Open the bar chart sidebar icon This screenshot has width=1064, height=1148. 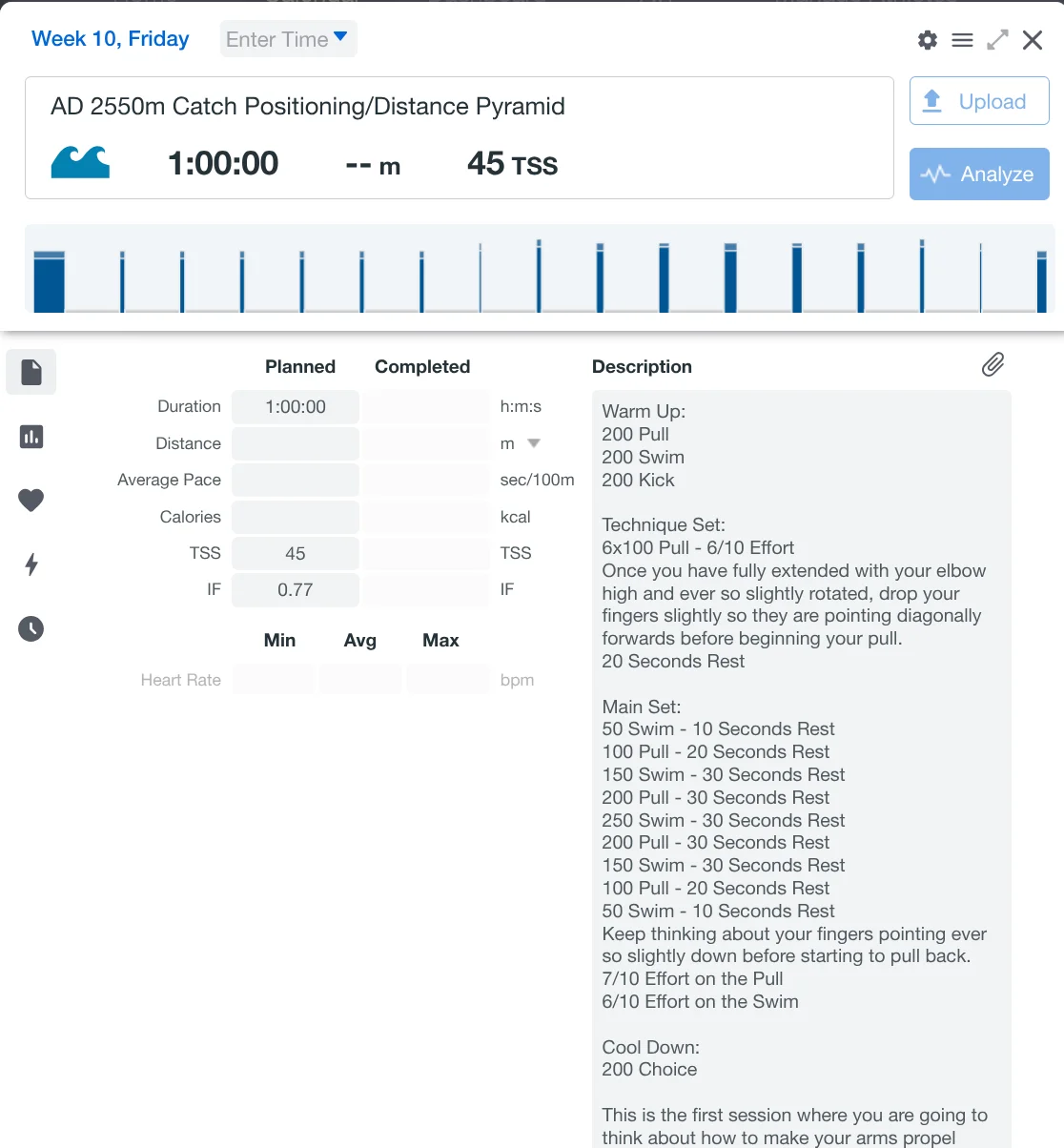coord(31,437)
